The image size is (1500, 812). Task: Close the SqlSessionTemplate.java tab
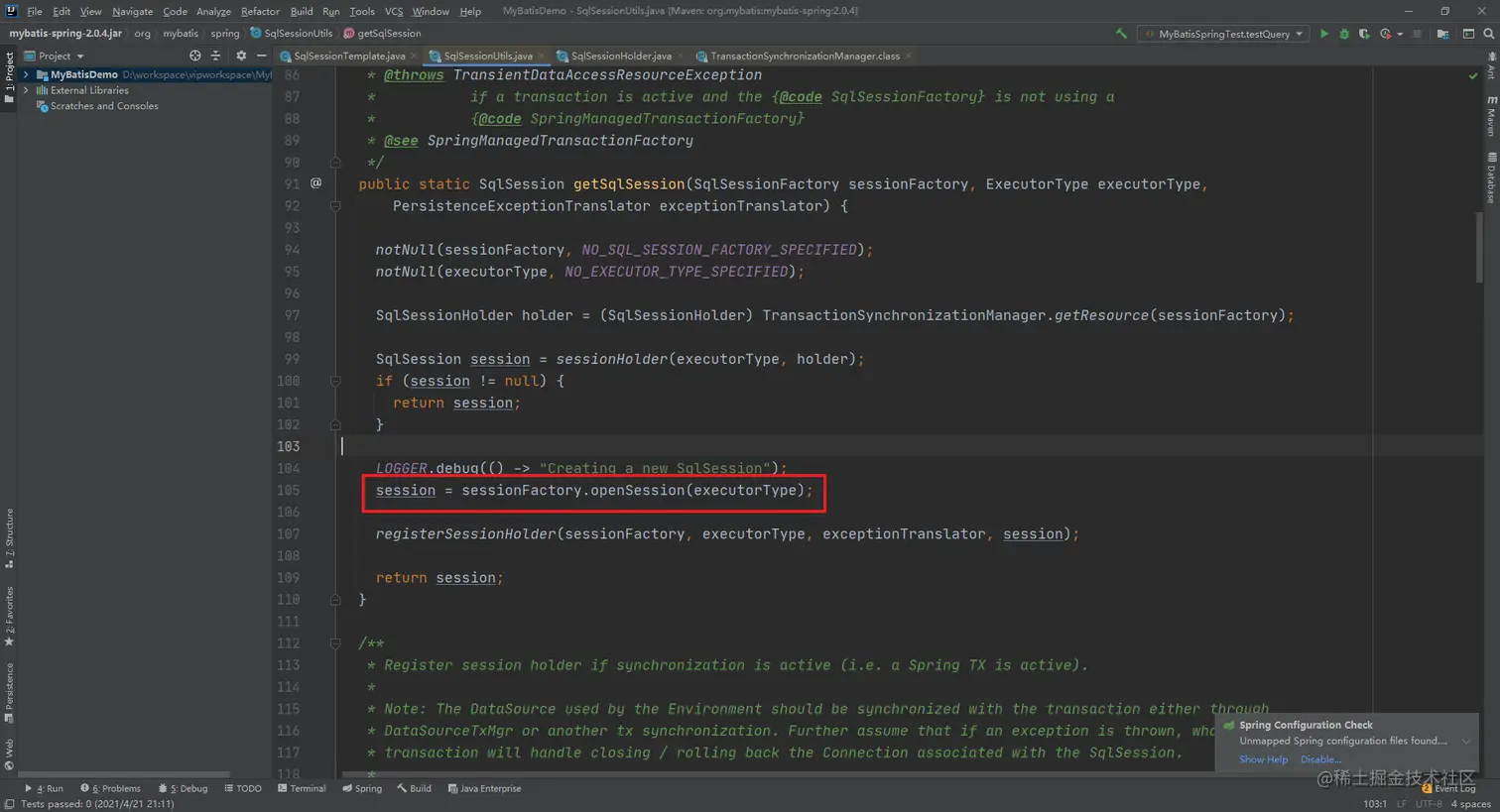[x=414, y=56]
